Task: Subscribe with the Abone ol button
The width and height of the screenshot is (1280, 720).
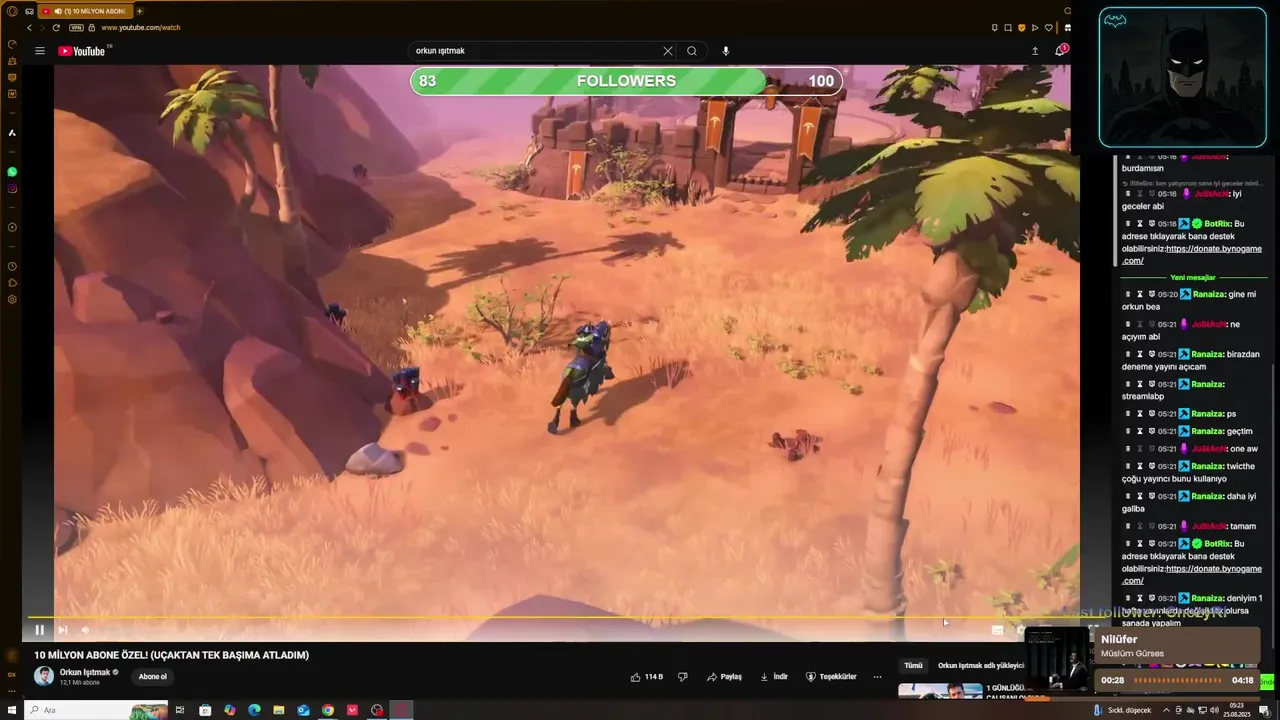Action: click(x=153, y=677)
